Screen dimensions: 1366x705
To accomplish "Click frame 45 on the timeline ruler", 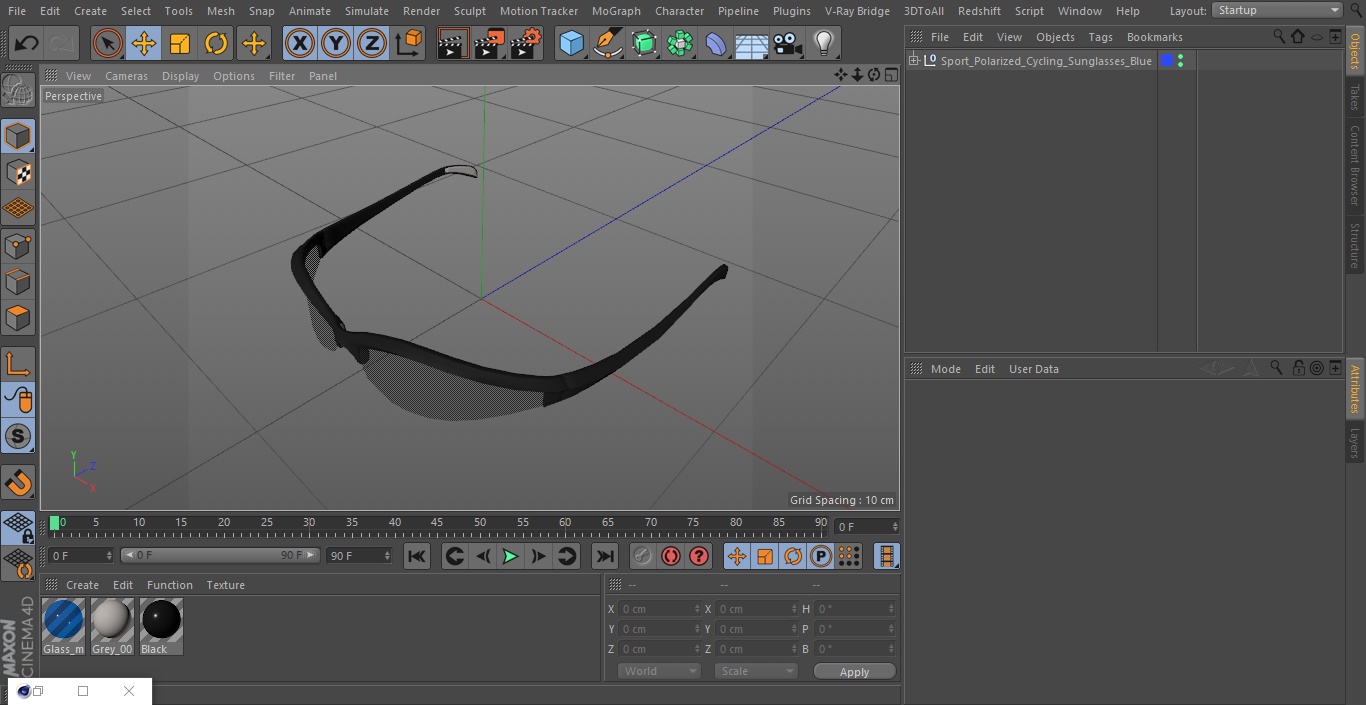I will 437,522.
